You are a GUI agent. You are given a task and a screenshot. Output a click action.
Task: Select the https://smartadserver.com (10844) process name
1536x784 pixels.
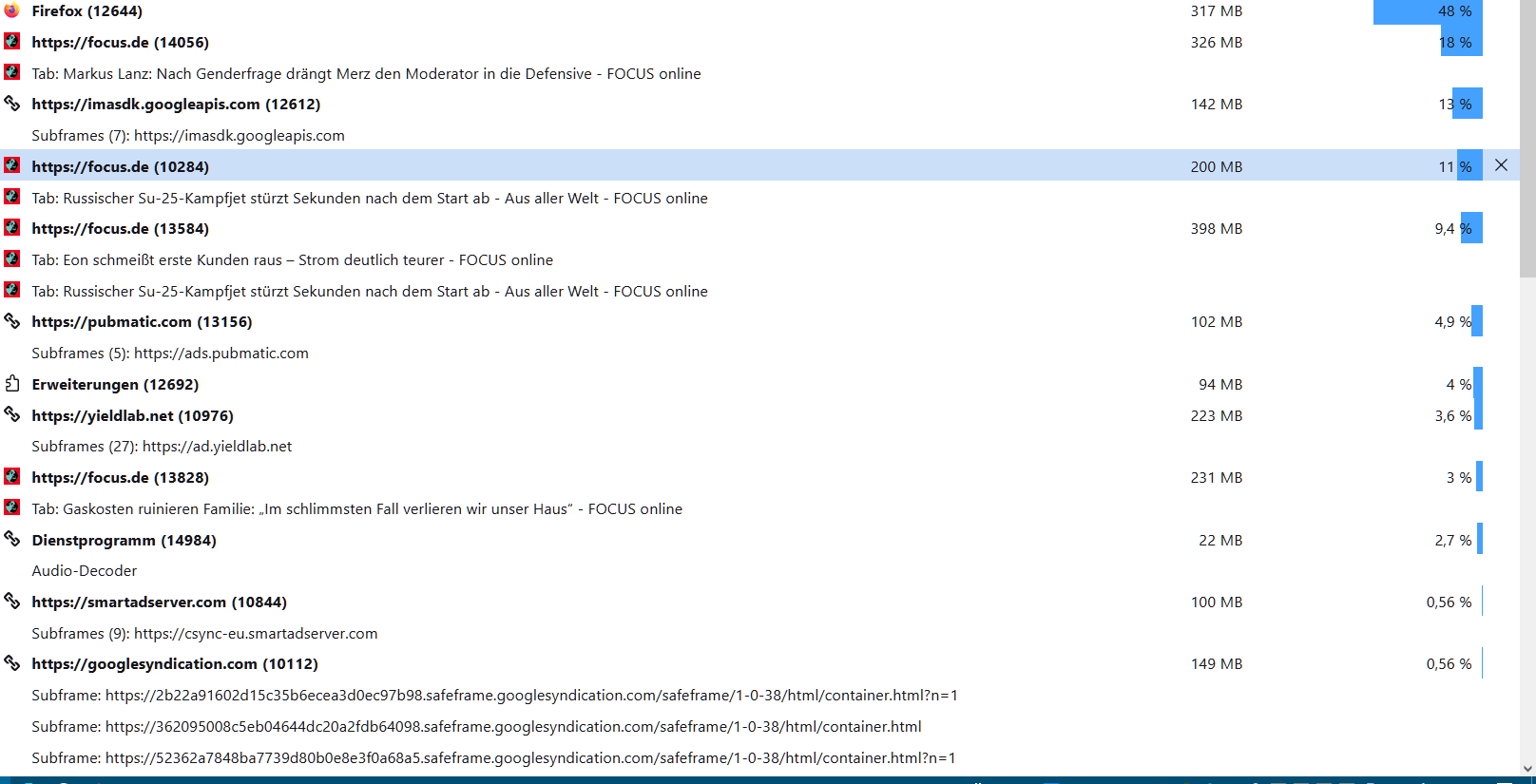[160, 602]
